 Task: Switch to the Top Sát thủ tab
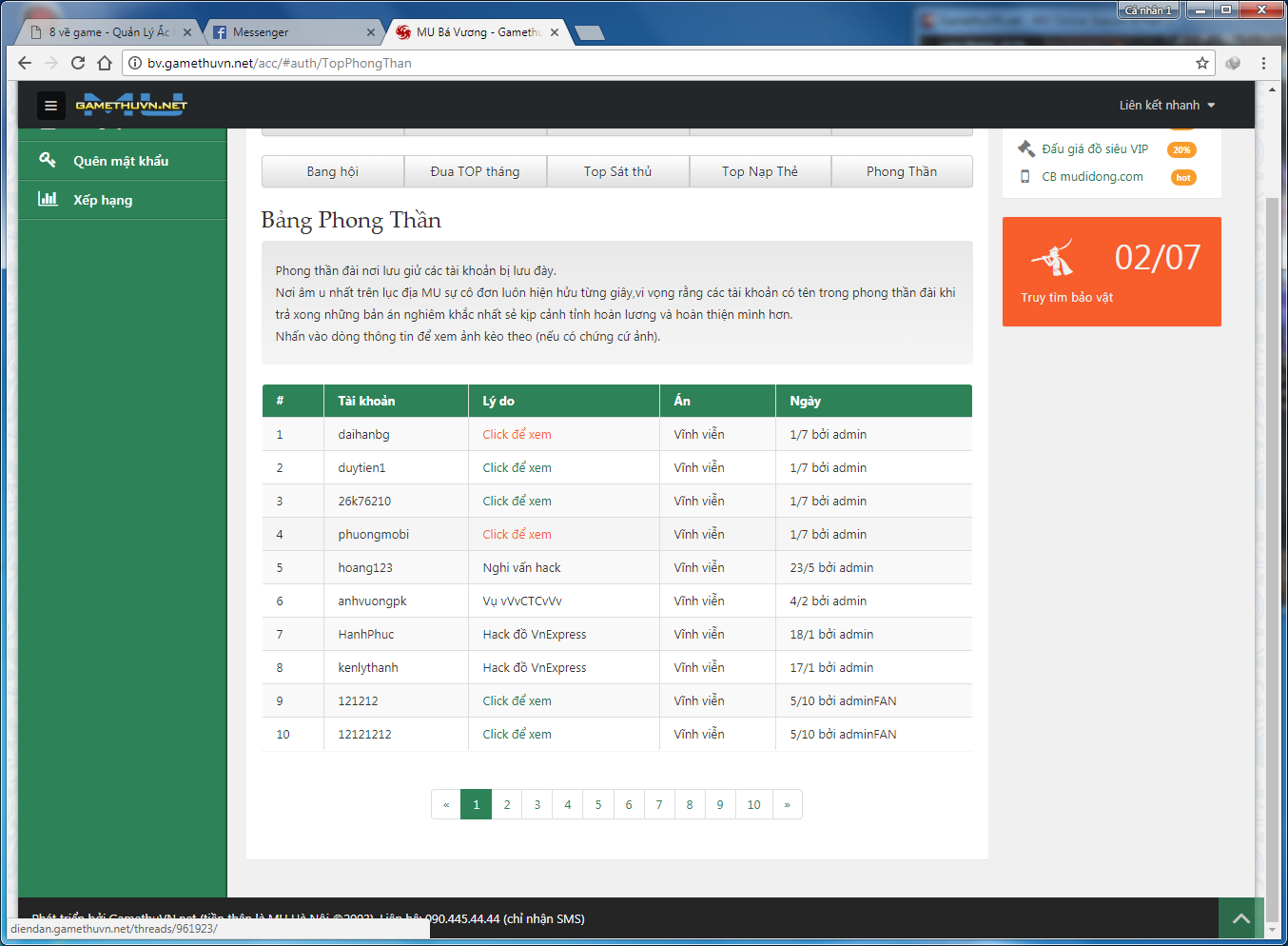[617, 171]
